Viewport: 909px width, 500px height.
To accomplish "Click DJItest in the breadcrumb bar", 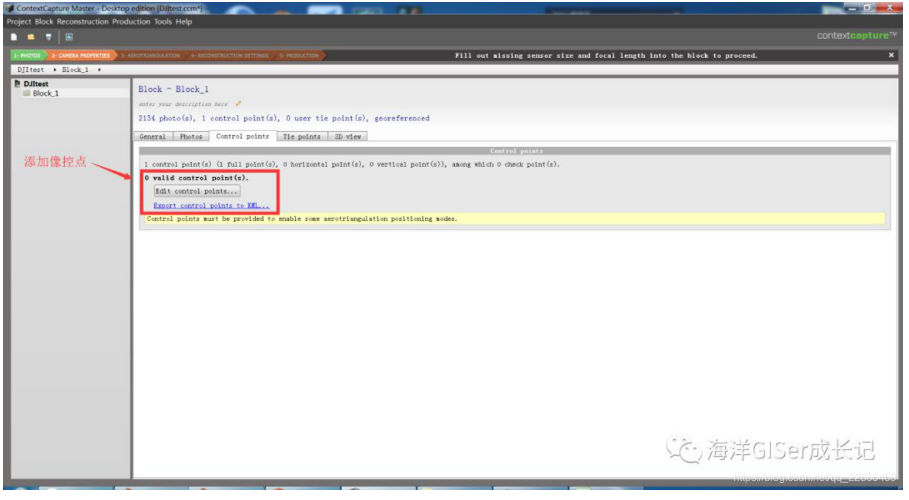I will 31,70.
